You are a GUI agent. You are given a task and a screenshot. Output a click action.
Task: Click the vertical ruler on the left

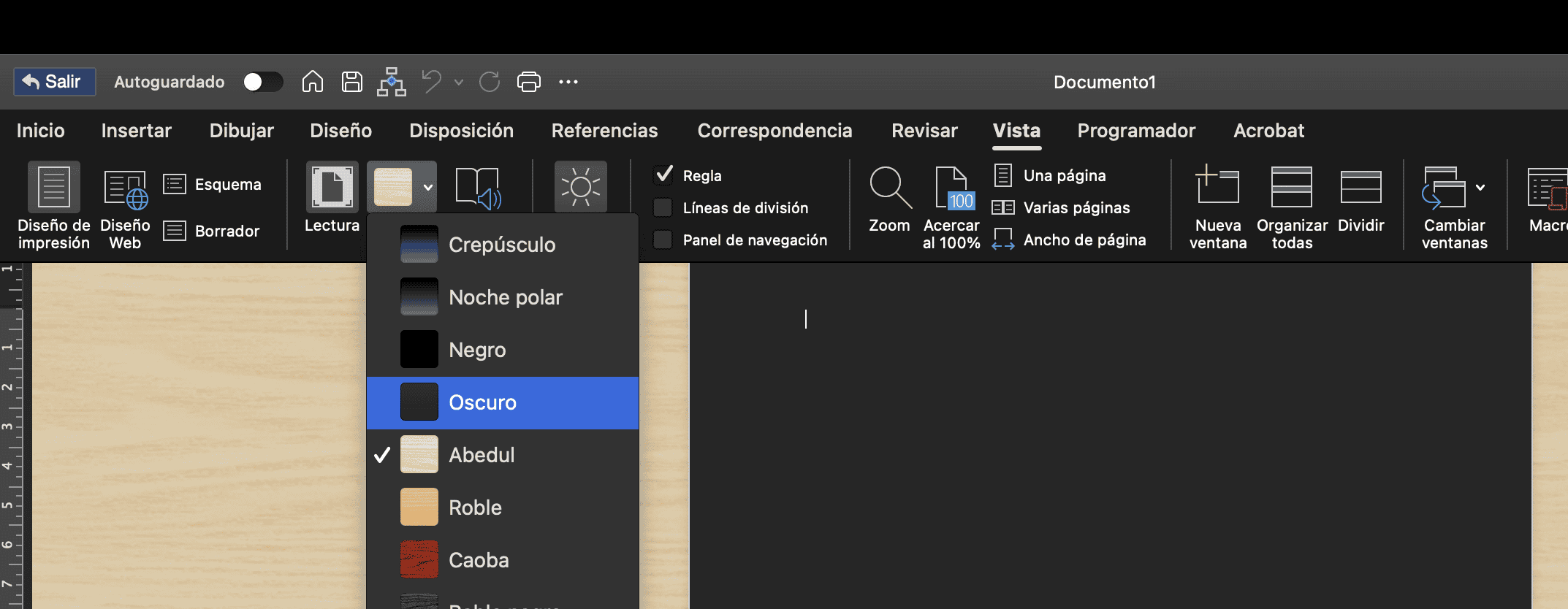(x=12, y=436)
